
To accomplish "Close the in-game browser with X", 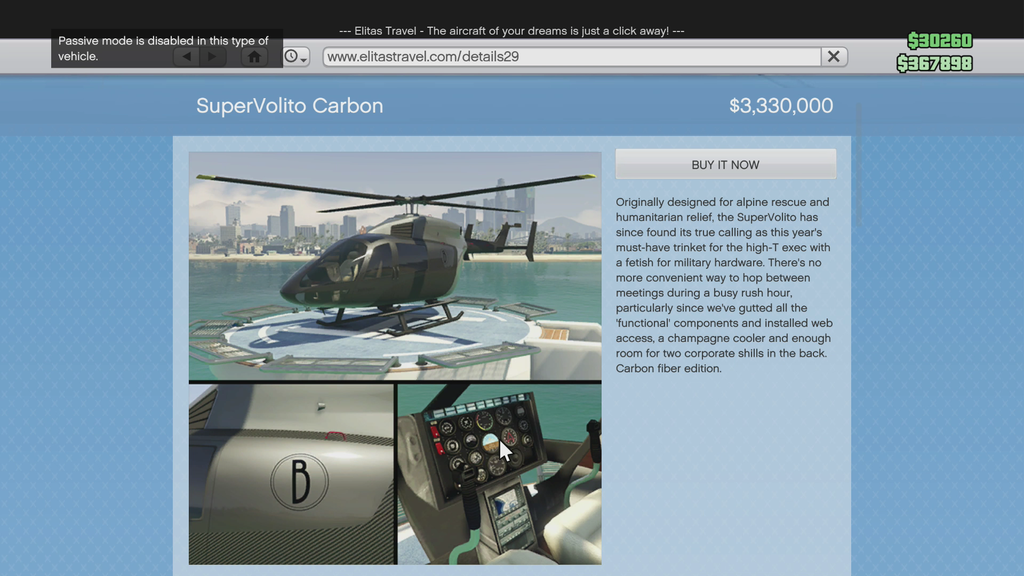I will 834,57.
